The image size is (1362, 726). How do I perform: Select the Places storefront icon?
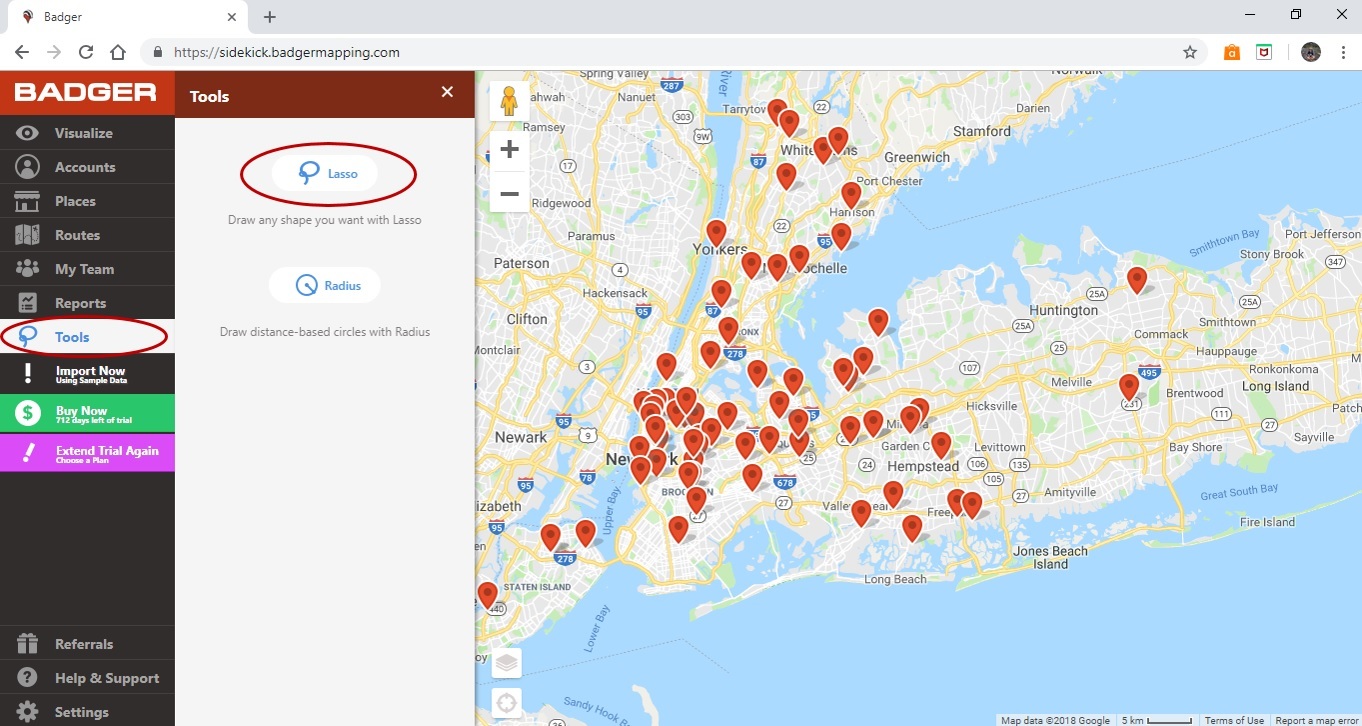28,201
